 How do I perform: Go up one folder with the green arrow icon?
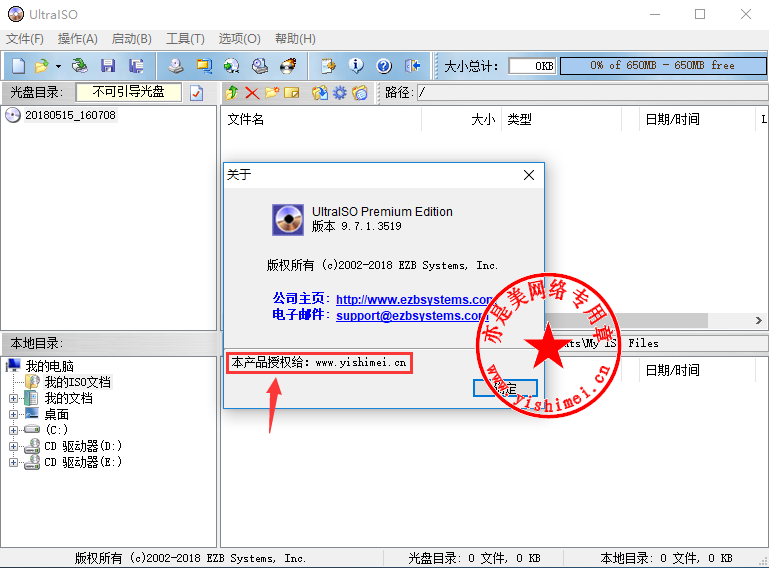(232, 93)
